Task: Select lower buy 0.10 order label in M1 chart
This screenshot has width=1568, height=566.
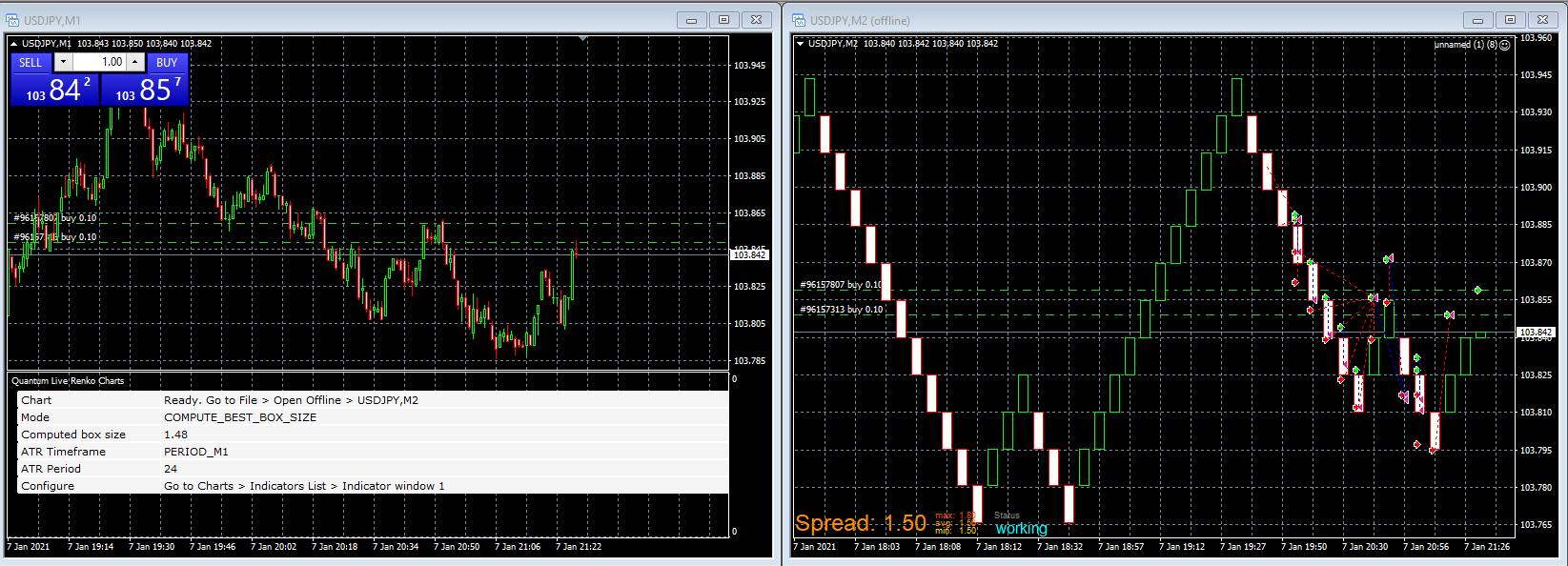Action: click(54, 237)
